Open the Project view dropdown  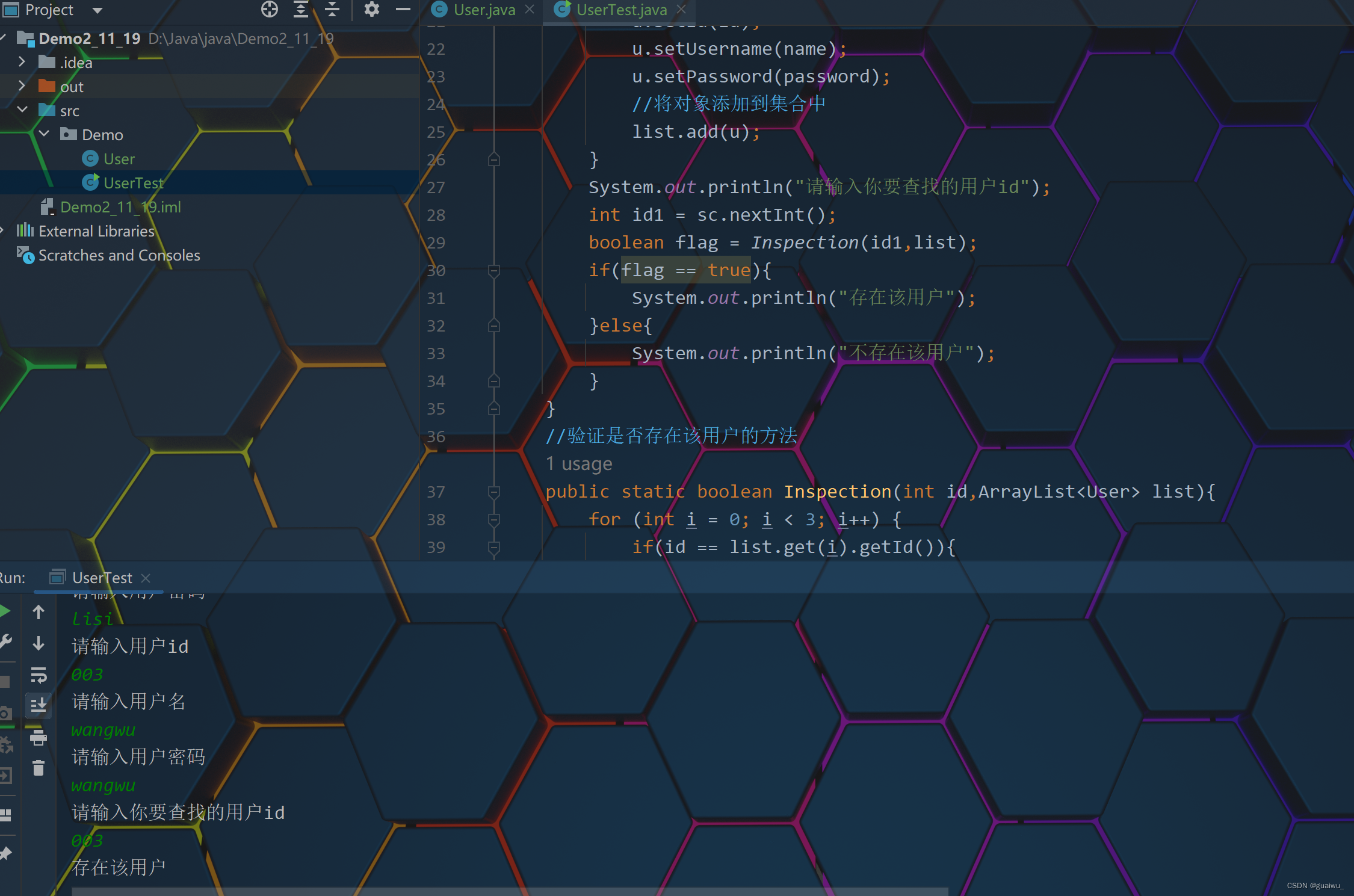[97, 10]
